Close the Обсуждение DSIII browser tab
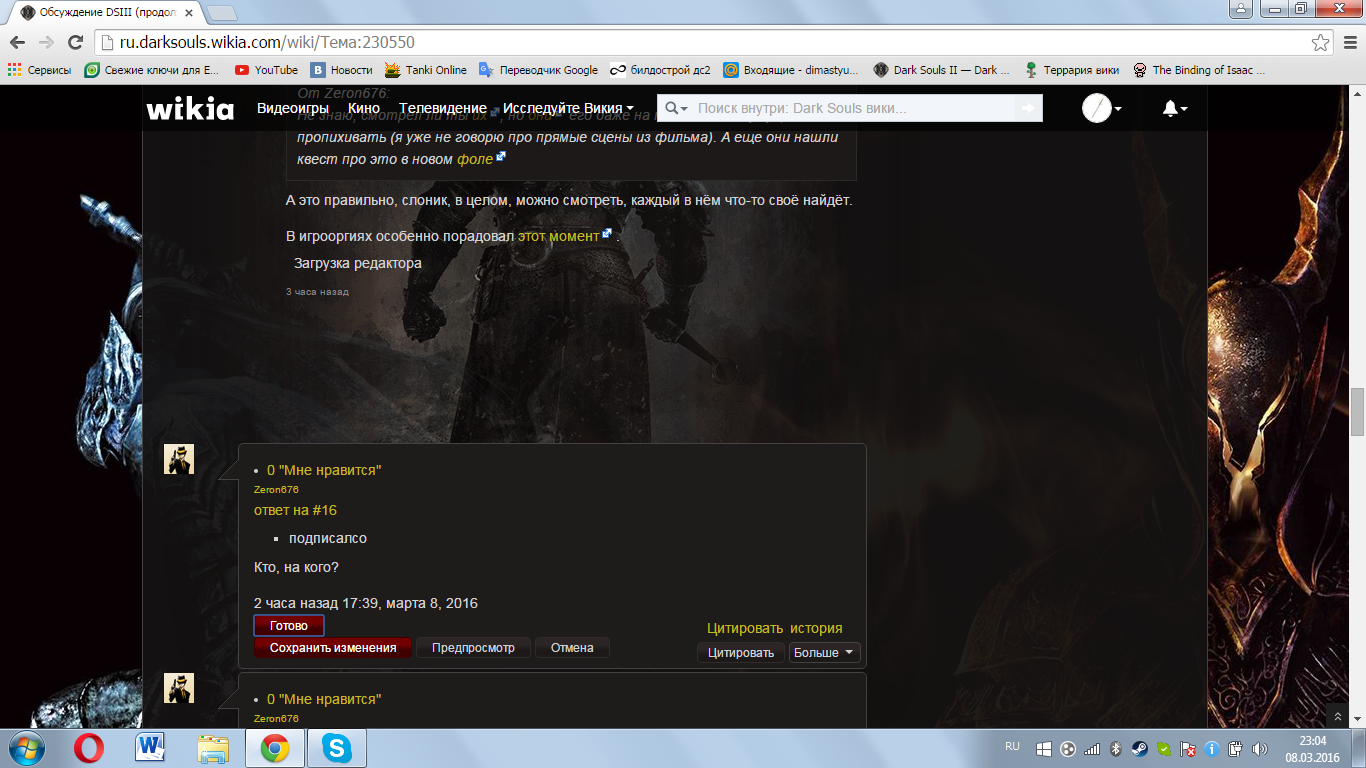1366x768 pixels. point(188,13)
